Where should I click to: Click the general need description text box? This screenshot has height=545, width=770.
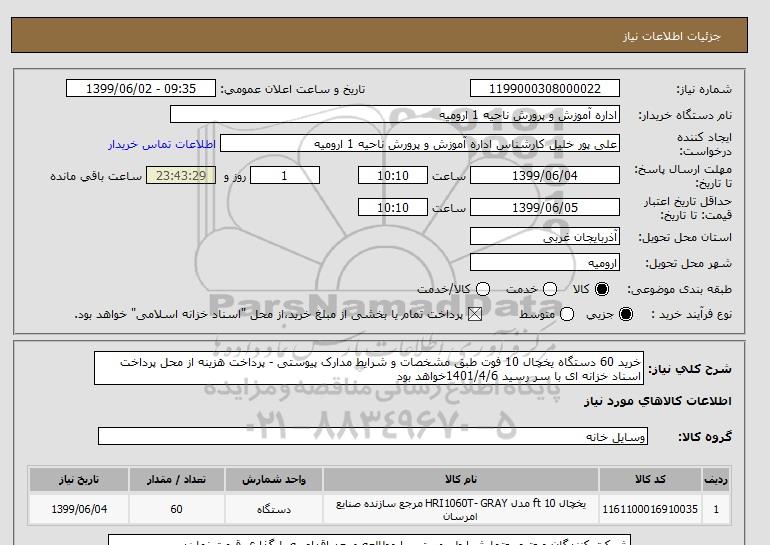pyautogui.click(x=369, y=368)
